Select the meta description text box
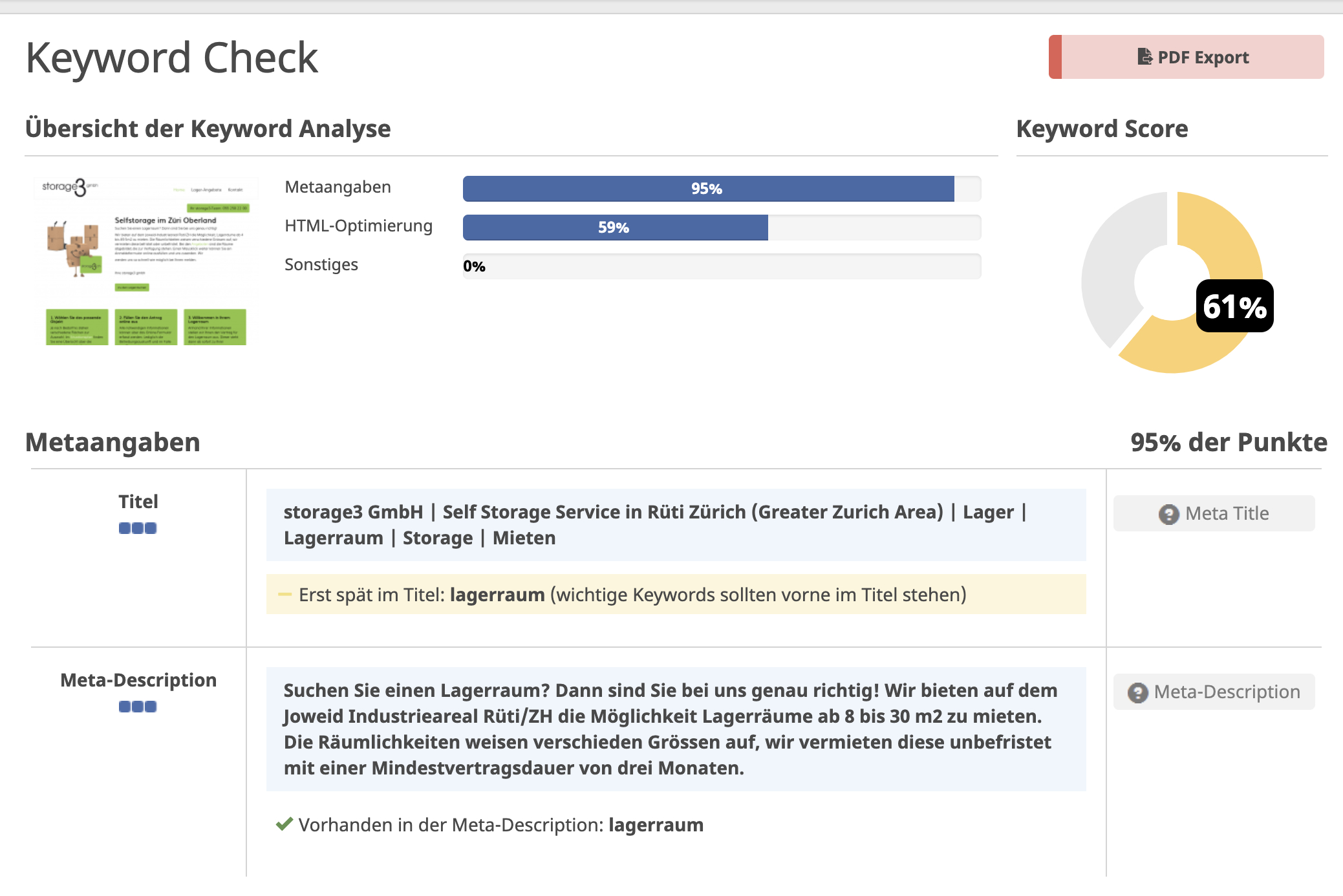Image resolution: width=1343 pixels, height=896 pixels. 676,729
